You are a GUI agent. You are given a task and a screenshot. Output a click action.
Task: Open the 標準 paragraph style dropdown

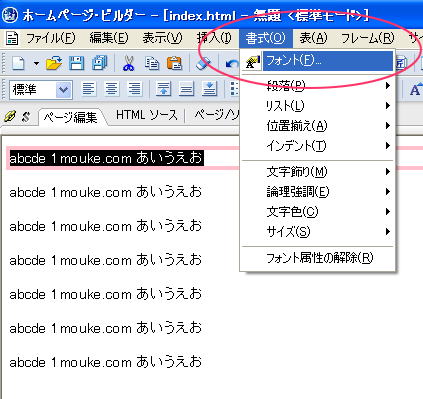coord(63,90)
